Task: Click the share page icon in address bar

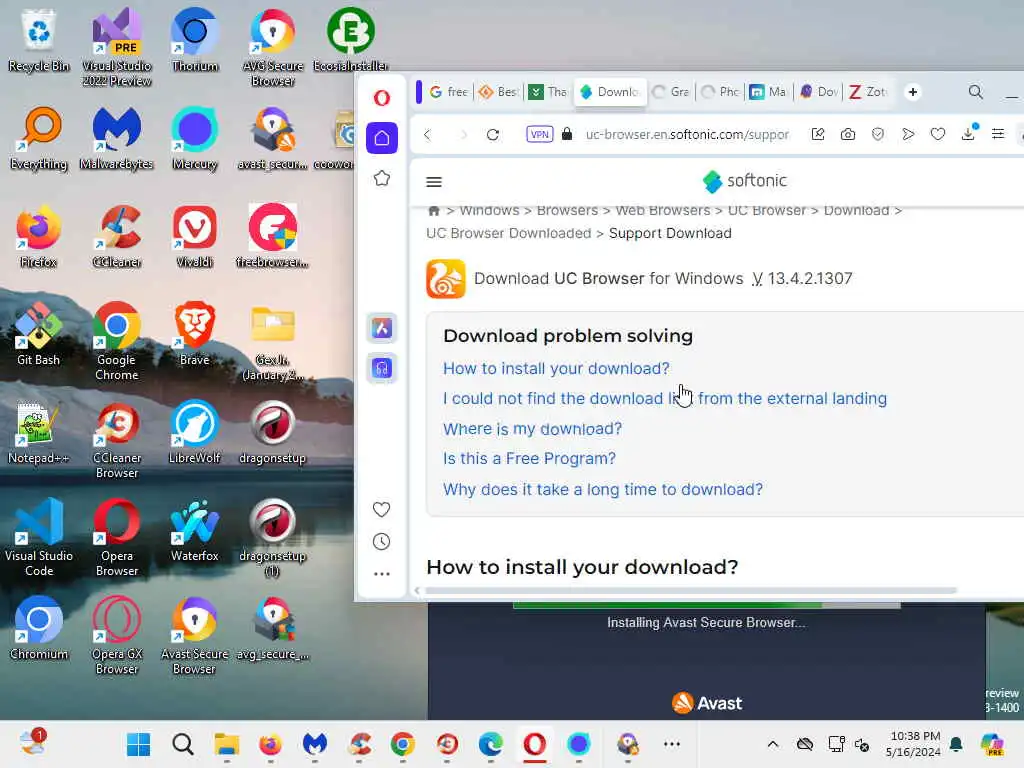Action: (818, 135)
